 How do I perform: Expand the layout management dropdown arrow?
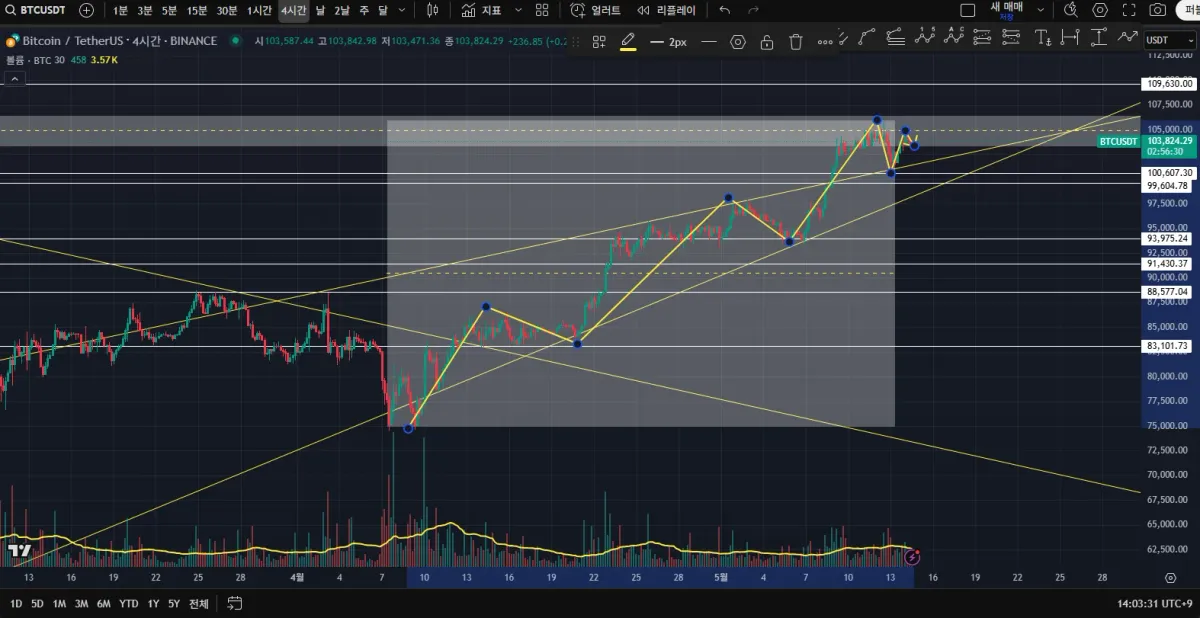1041,10
